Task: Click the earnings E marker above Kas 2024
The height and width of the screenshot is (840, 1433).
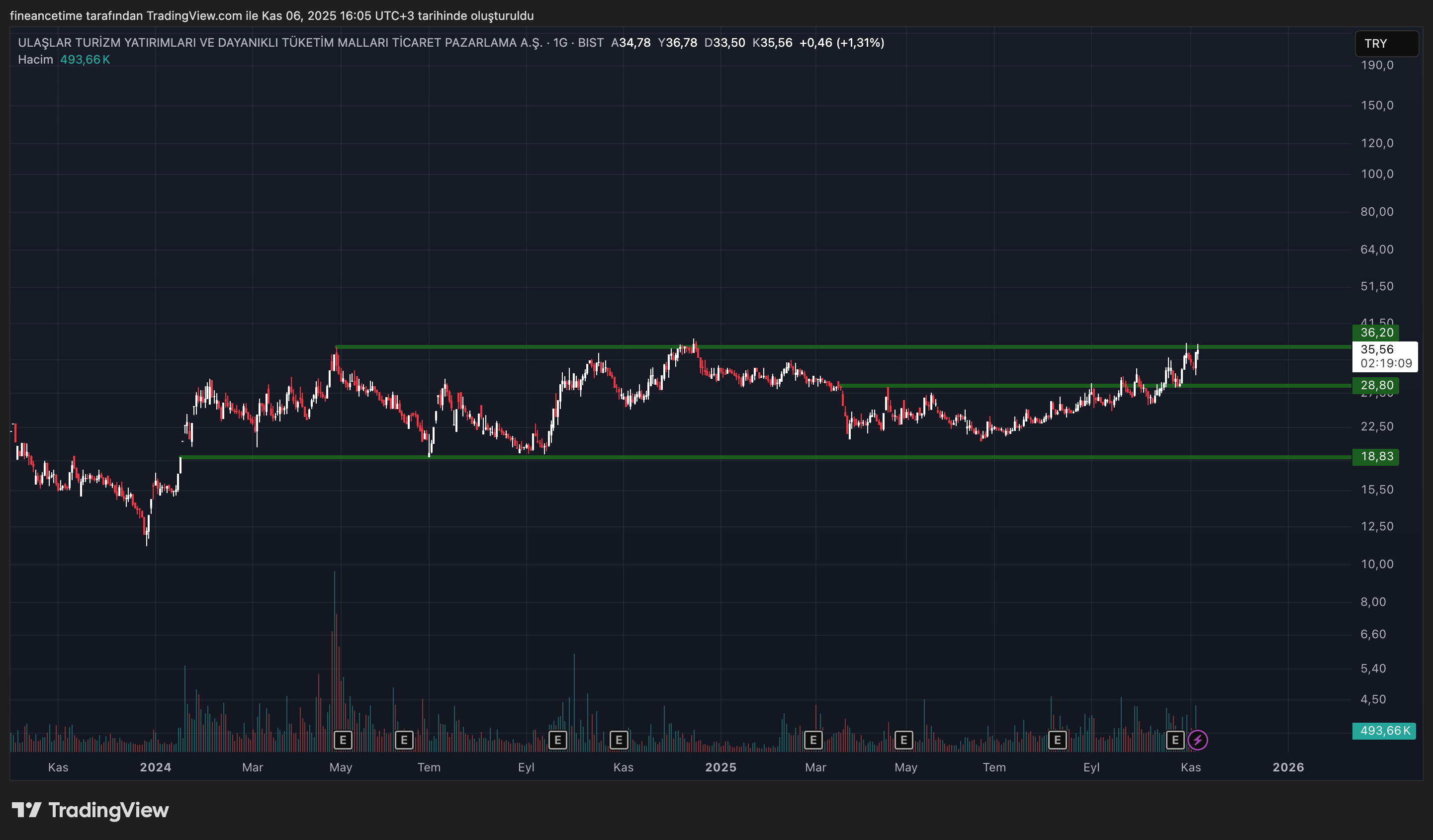Action: point(619,740)
